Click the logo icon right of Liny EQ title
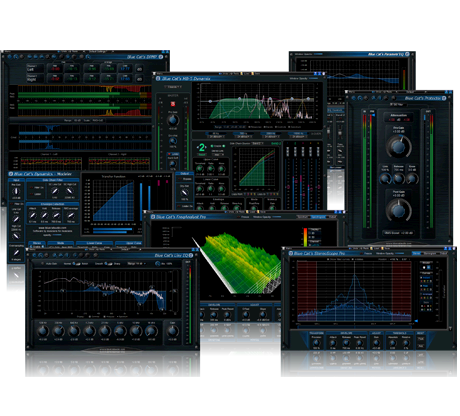The height and width of the screenshot is (416, 460). coord(191,255)
